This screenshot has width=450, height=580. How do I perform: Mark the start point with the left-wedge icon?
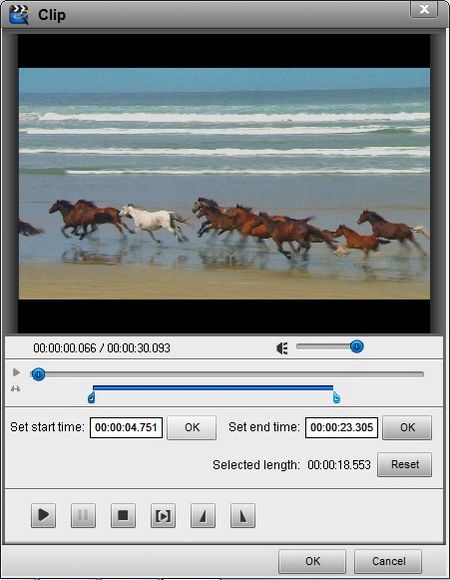(203, 515)
